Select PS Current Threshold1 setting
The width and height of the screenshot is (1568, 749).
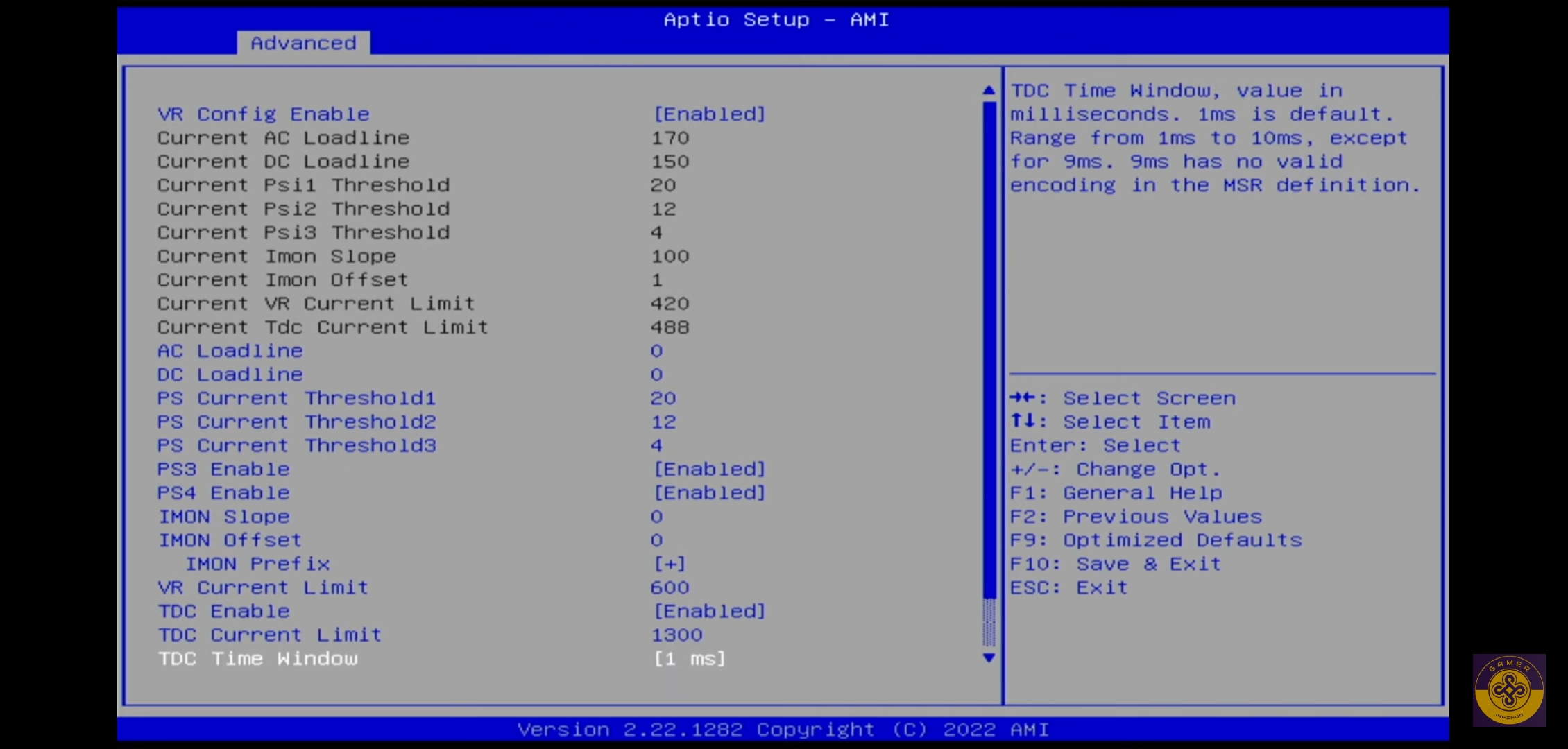296,399
